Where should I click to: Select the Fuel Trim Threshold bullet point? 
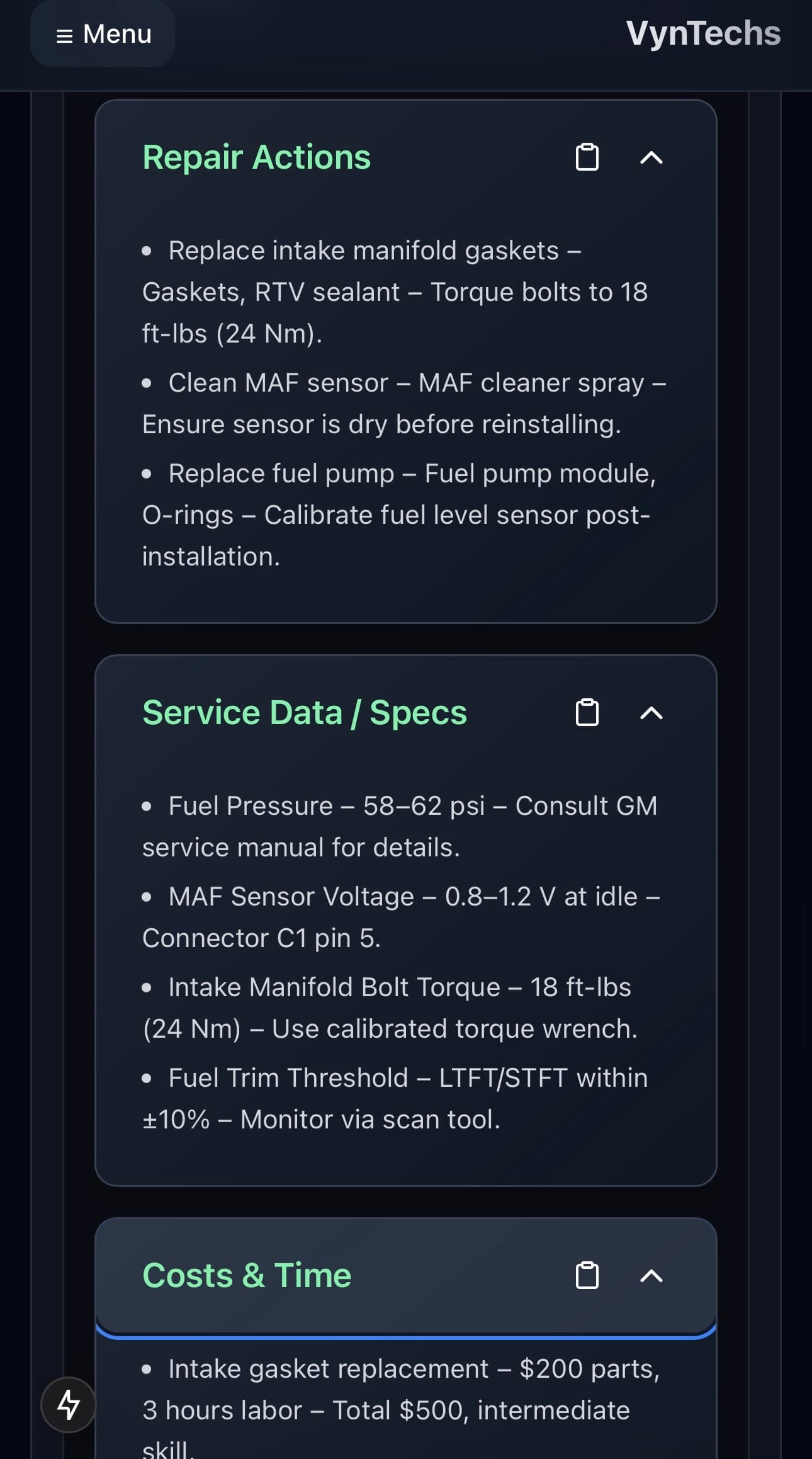pos(395,1098)
